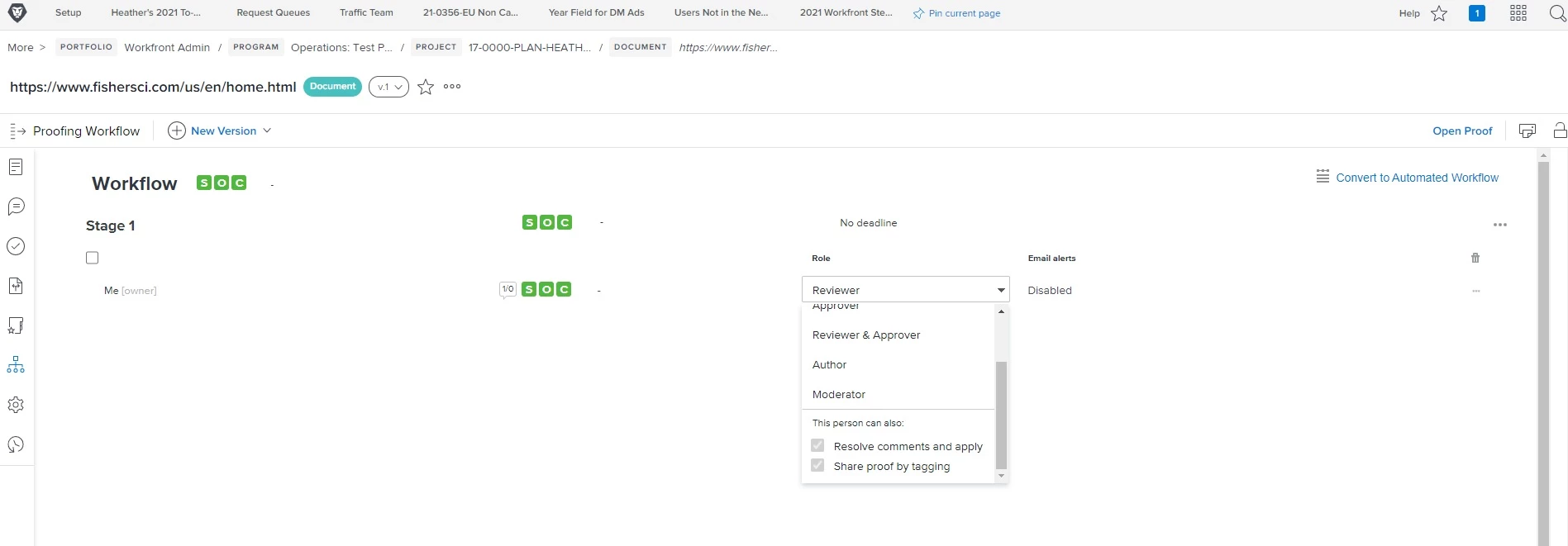The image size is (1568, 546).
Task: Tick the Stage 1 select-all checkbox
Action: point(93,258)
